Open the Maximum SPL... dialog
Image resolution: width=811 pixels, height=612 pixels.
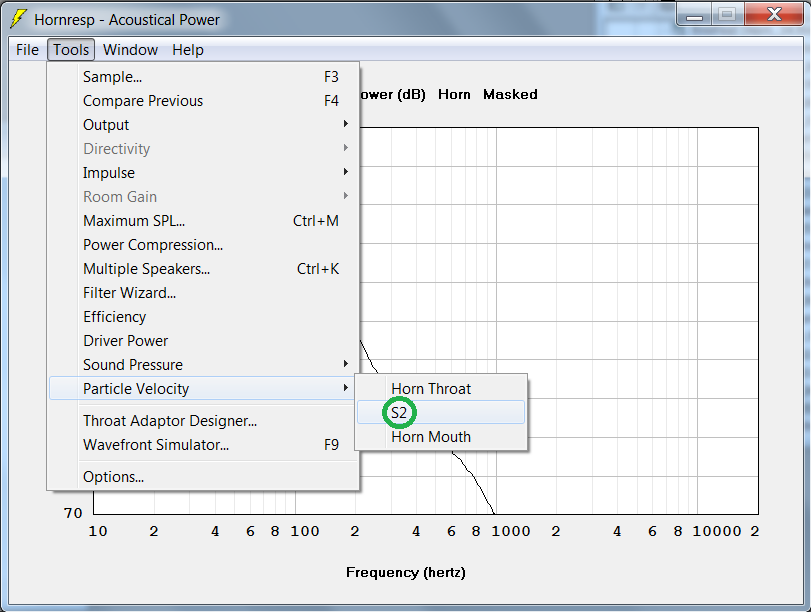tap(203, 221)
